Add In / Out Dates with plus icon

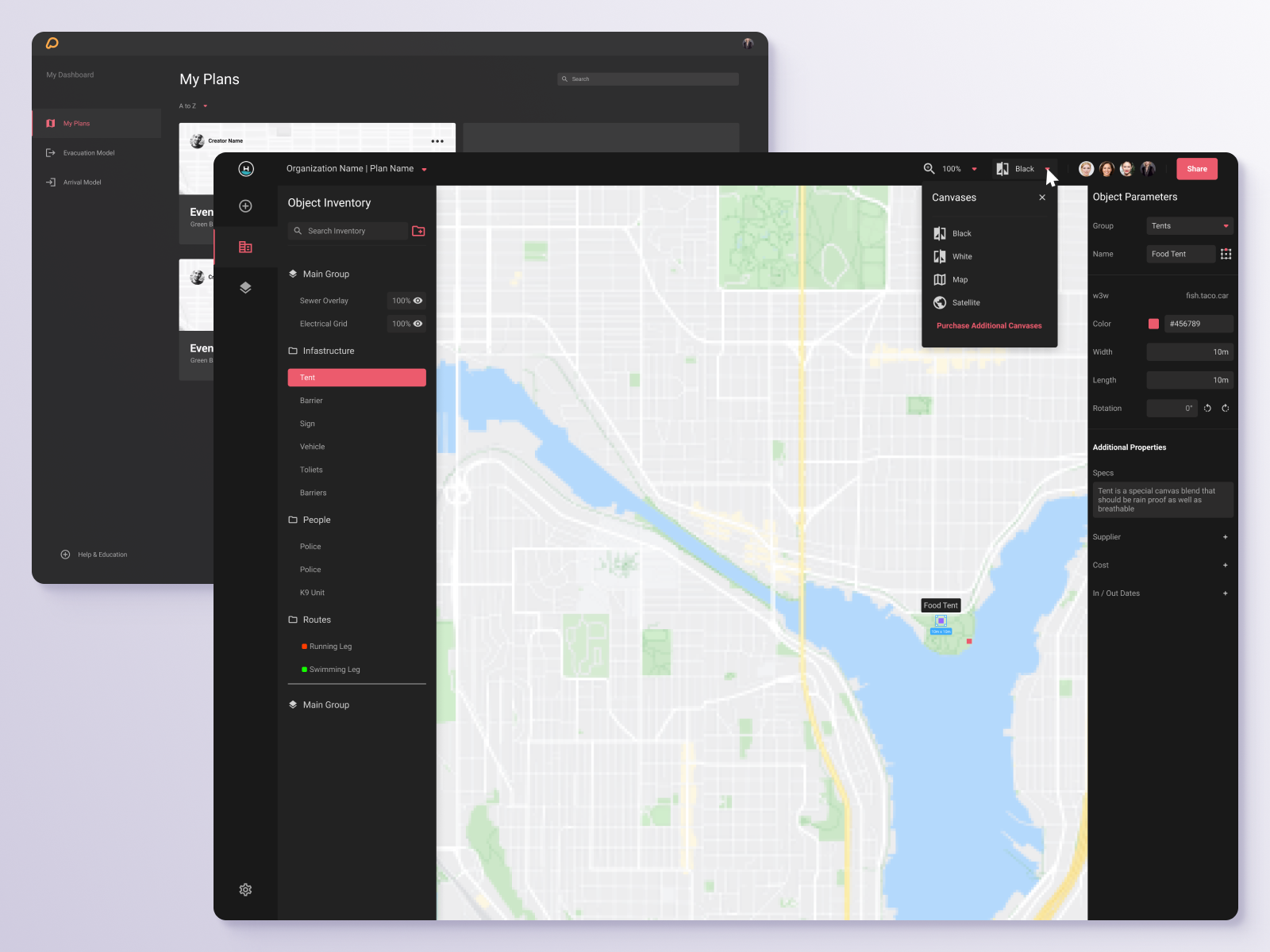[x=1225, y=593]
